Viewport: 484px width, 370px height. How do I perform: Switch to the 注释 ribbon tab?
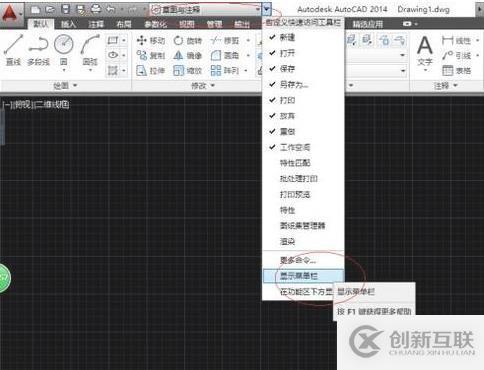(96, 24)
